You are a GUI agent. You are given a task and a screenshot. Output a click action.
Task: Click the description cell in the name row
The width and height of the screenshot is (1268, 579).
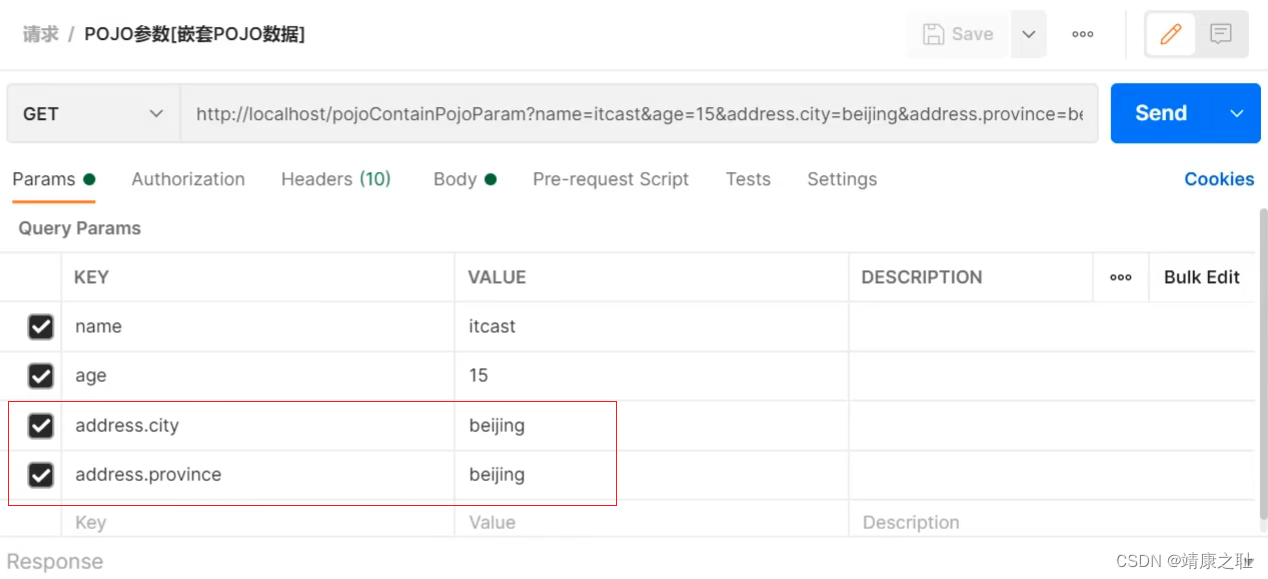(x=1052, y=327)
